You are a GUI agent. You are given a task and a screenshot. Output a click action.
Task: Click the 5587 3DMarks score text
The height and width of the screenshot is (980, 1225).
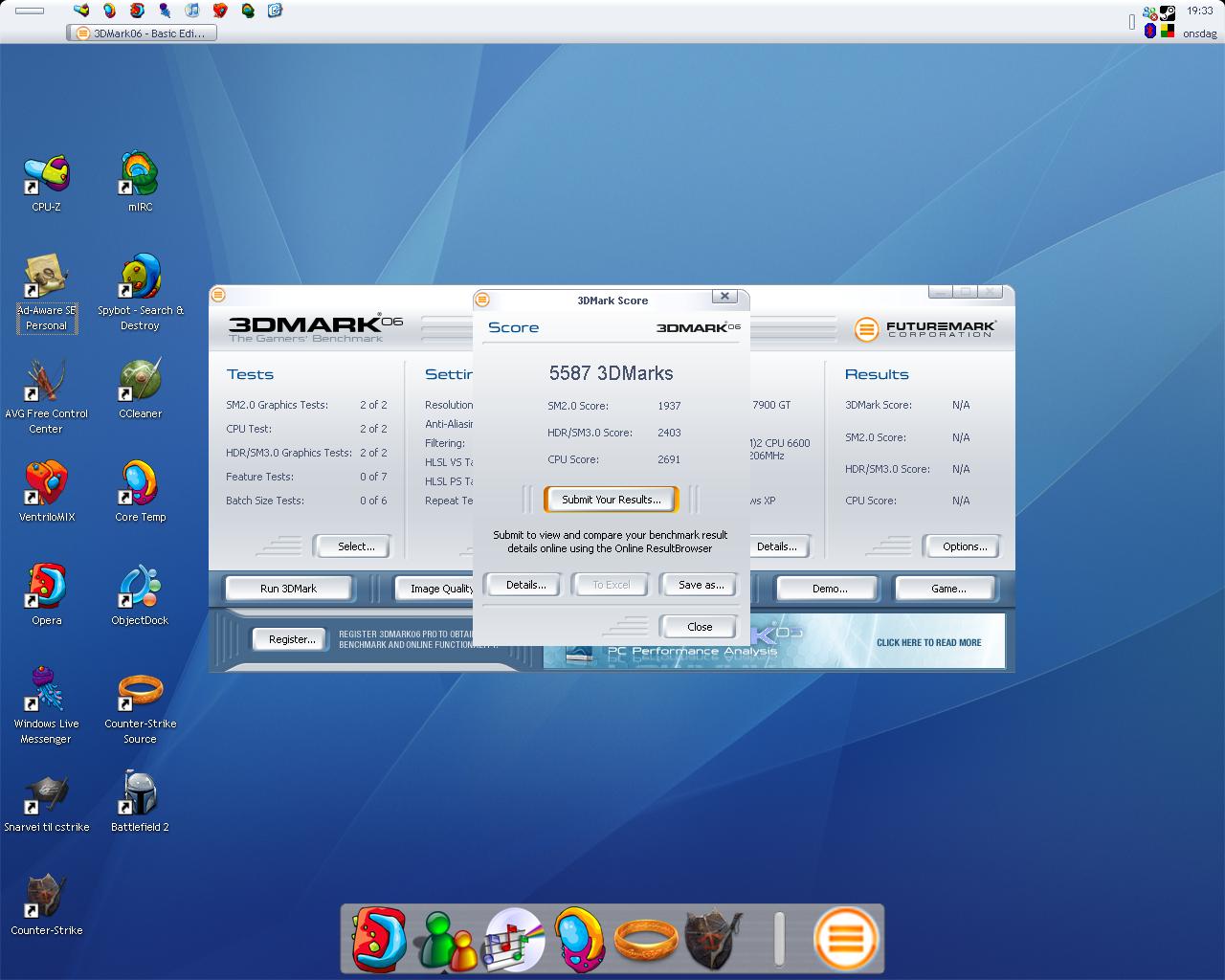611,373
